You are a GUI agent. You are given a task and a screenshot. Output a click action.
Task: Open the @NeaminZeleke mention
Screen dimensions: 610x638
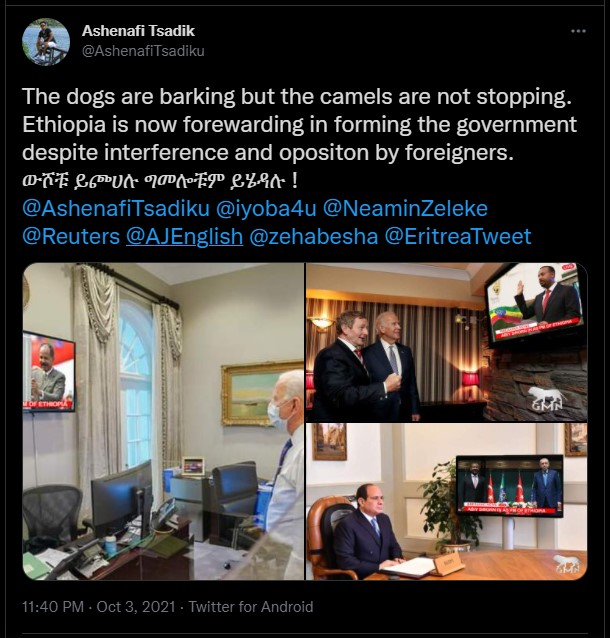pyautogui.click(x=405, y=208)
